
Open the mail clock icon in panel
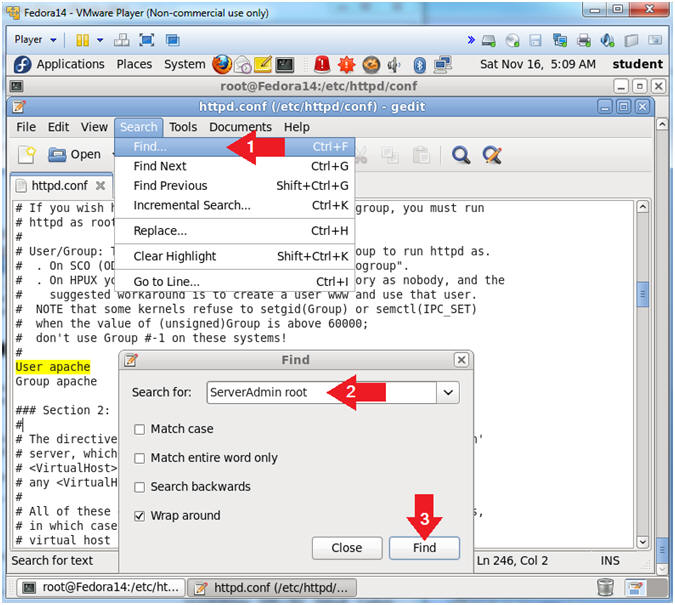(243, 65)
